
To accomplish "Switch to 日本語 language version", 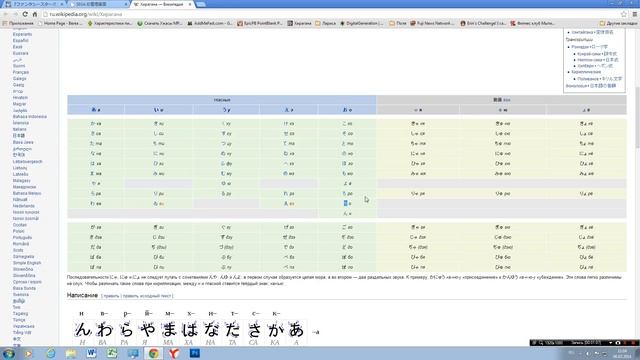I will tap(19, 136).
